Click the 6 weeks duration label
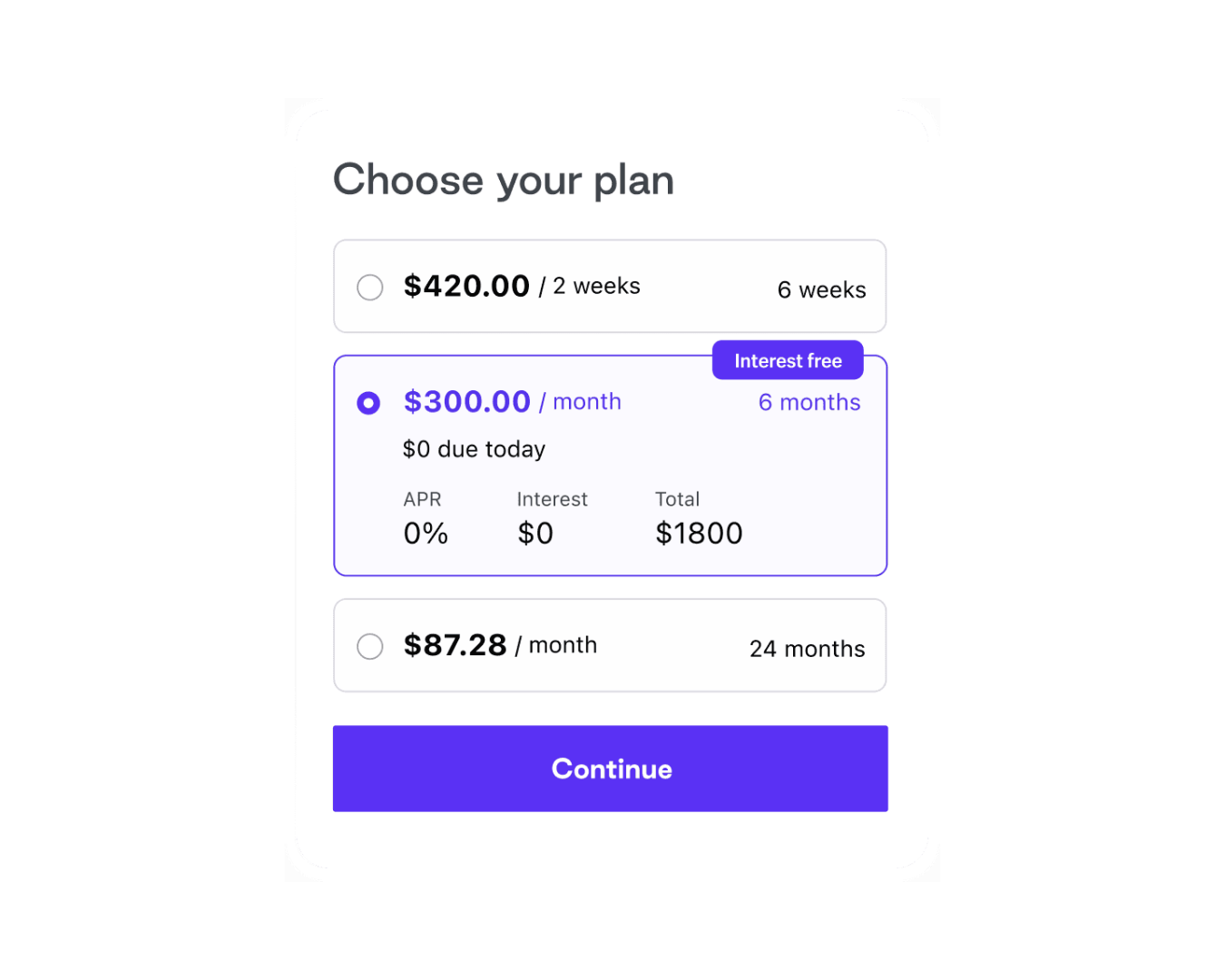1225x980 pixels. pyautogui.click(x=821, y=290)
